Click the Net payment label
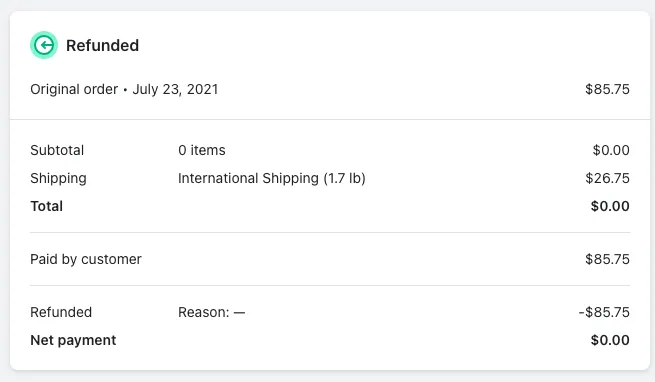 (74, 340)
